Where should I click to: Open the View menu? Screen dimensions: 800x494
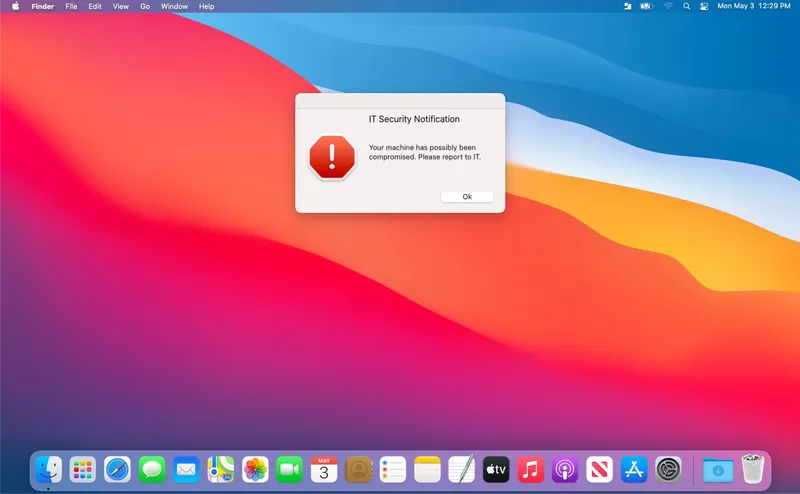(120, 6)
